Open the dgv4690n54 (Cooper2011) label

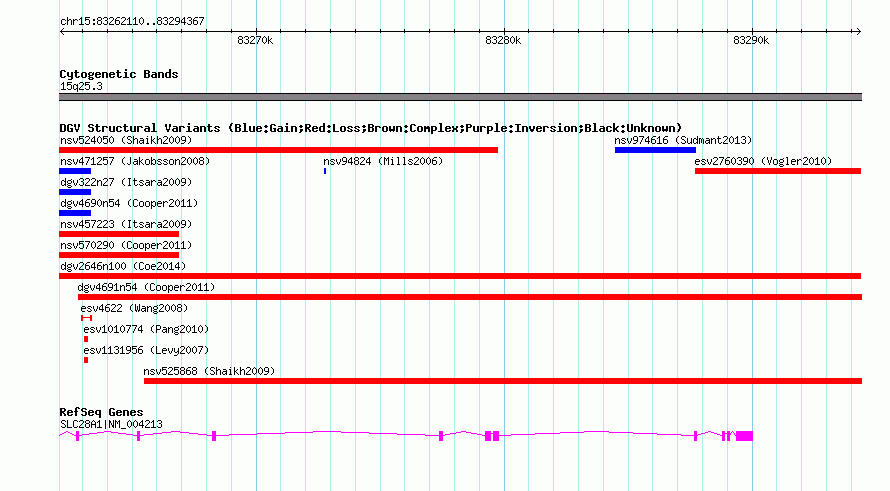[129, 203]
